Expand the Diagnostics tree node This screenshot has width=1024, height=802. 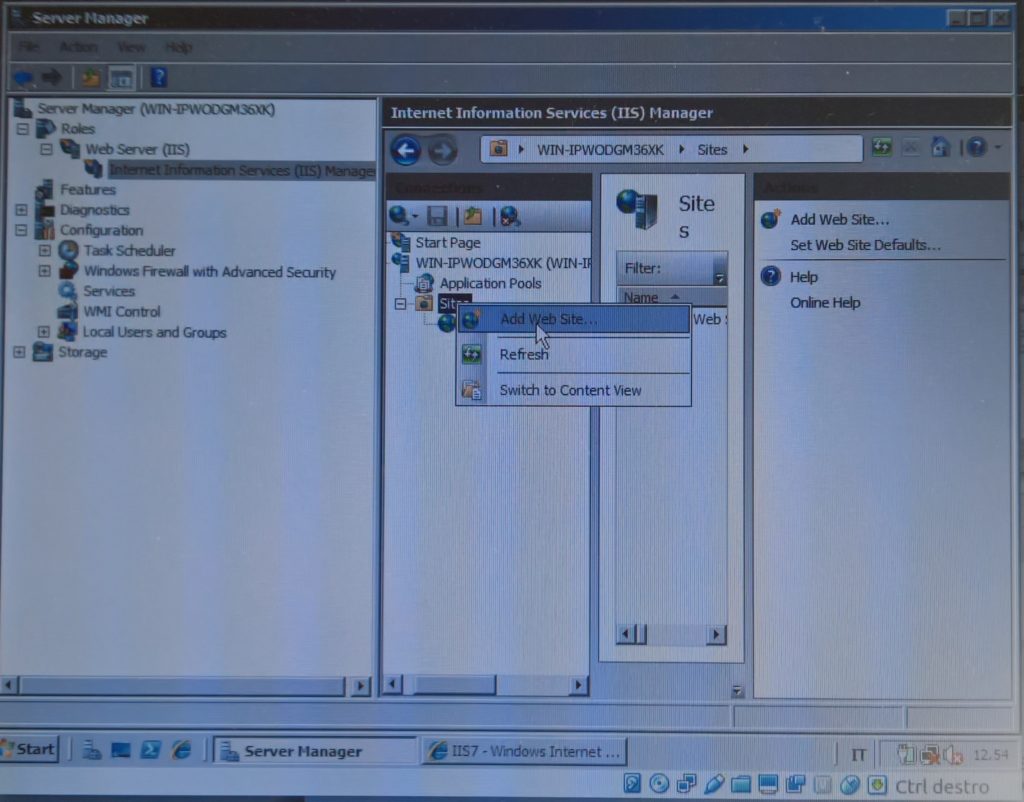(22, 210)
